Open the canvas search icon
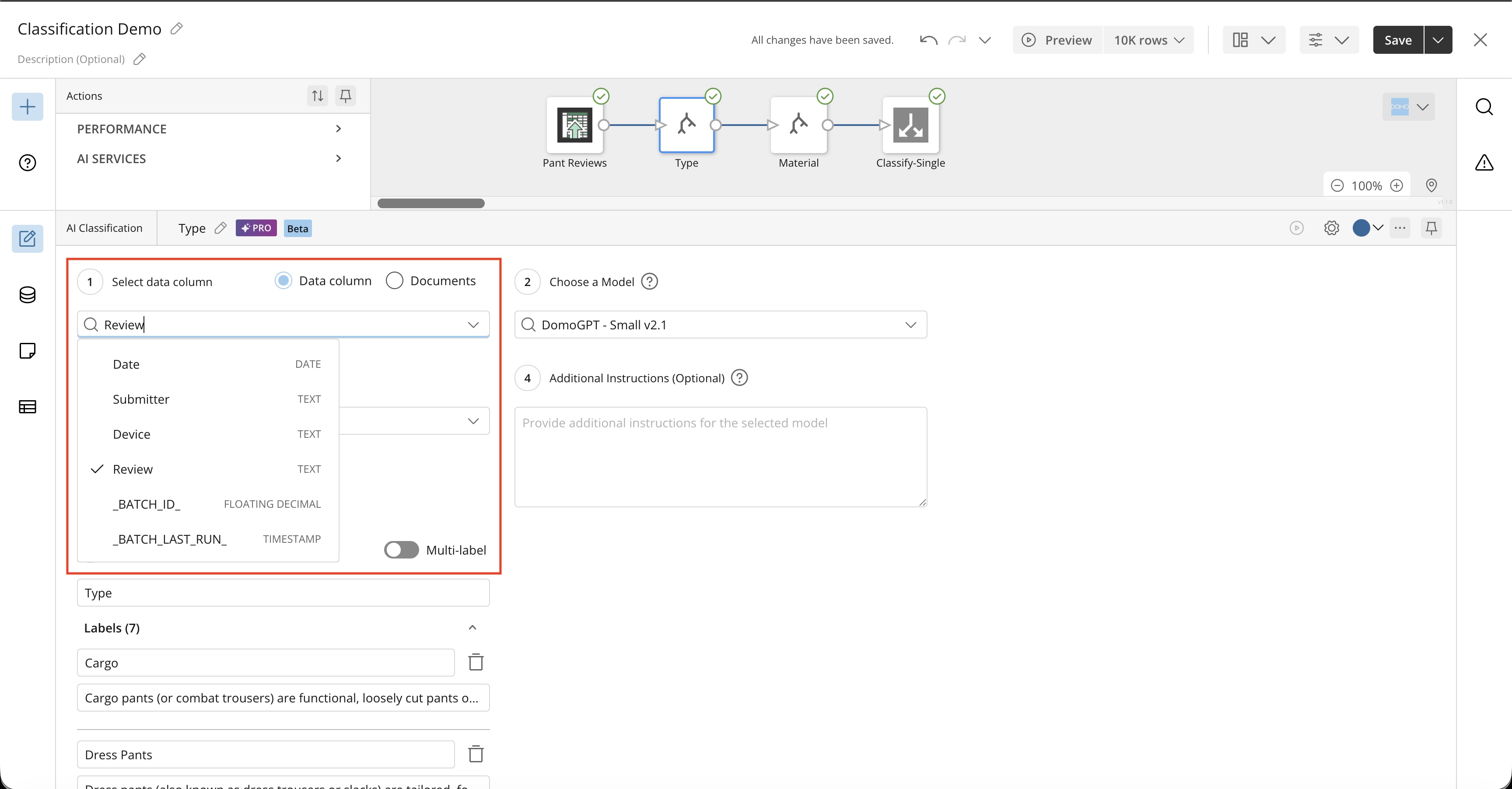The height and width of the screenshot is (789, 1512). pos(1484,107)
